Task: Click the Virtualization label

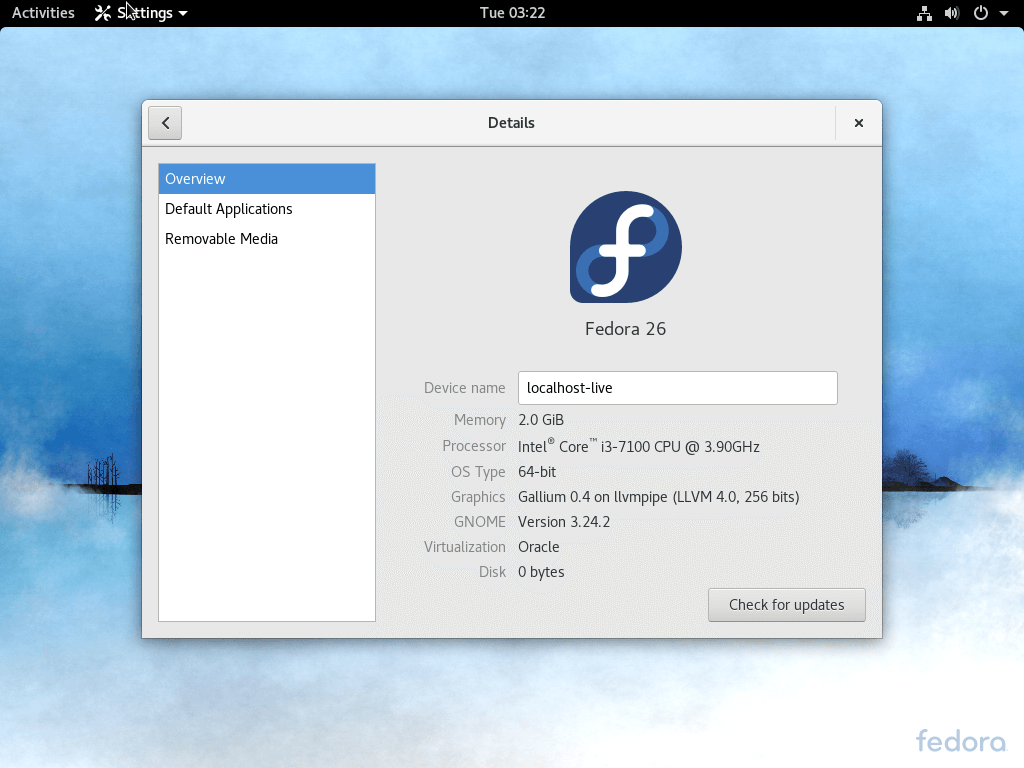Action: pyautogui.click(x=464, y=547)
